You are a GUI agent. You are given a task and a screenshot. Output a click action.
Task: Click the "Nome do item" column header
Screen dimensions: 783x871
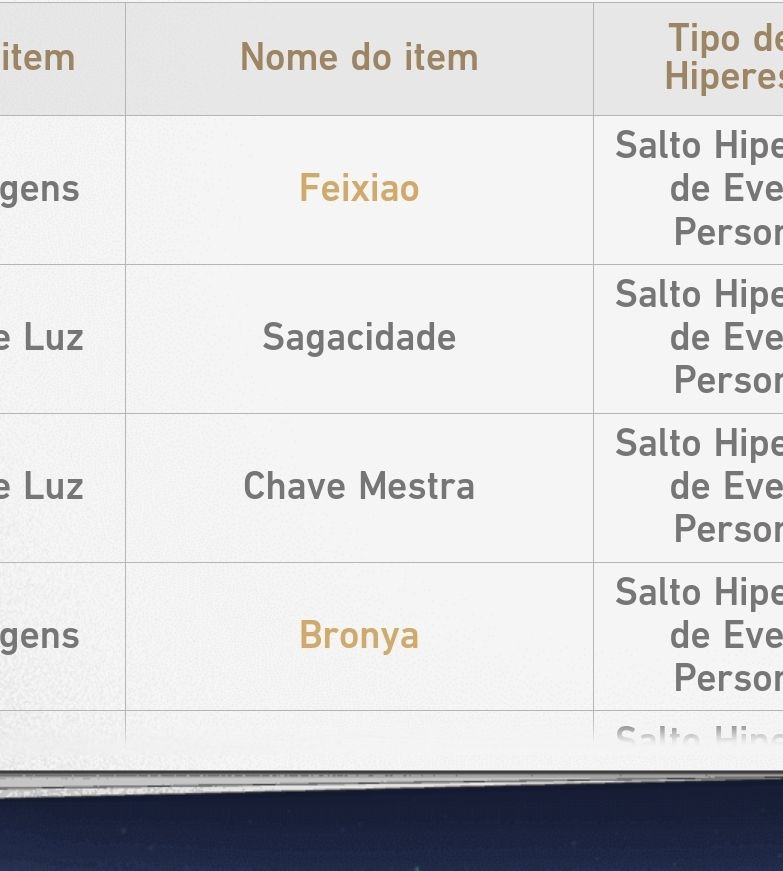pyautogui.click(x=359, y=58)
